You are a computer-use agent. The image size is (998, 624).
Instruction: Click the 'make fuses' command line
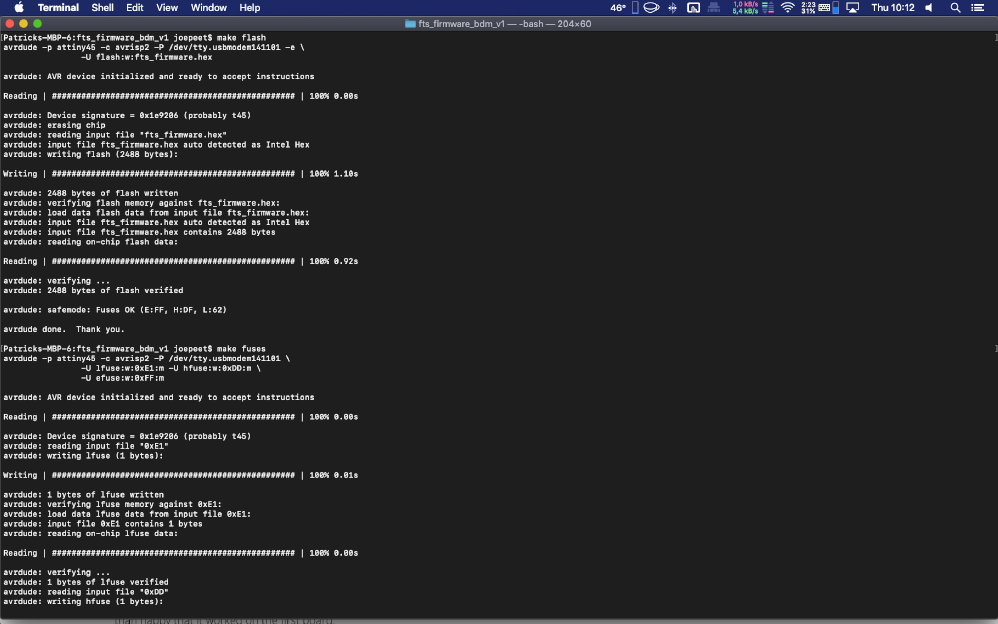pyautogui.click(x=134, y=349)
